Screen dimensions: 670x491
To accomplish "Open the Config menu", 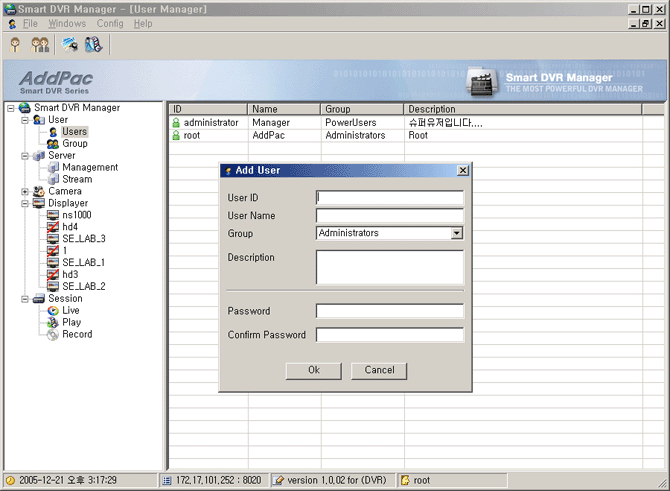I will (110, 24).
